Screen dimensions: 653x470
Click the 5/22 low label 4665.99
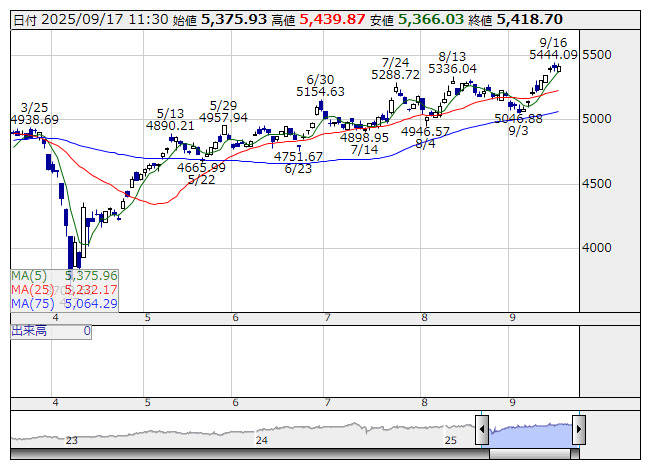point(201,168)
